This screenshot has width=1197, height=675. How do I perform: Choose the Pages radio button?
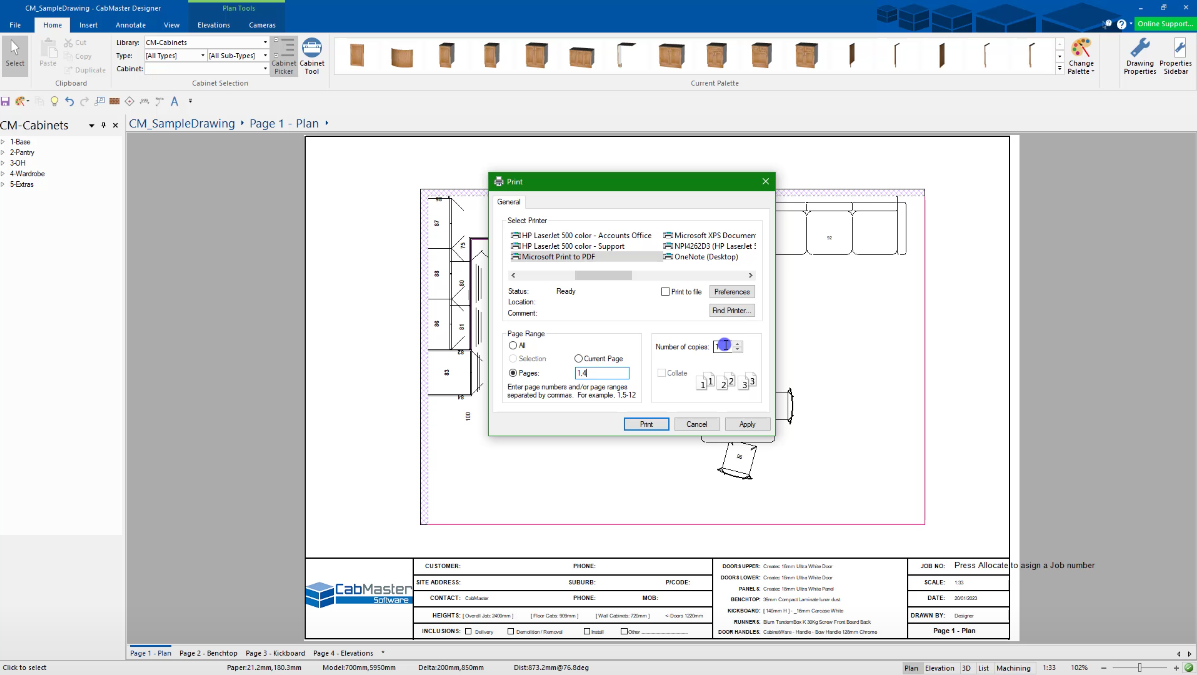coord(513,373)
